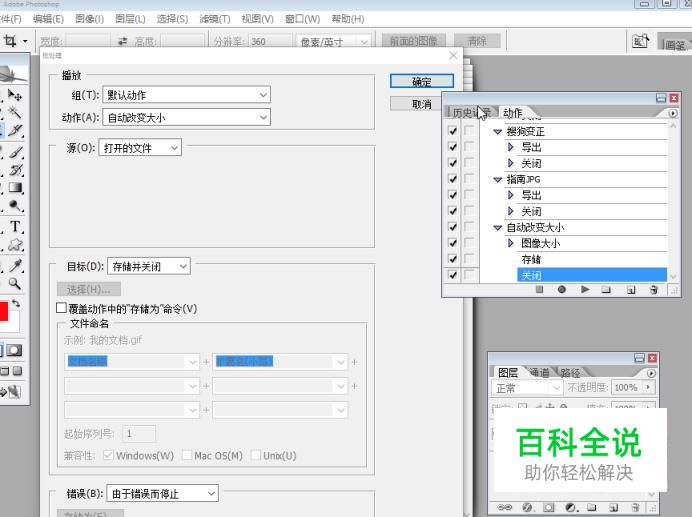The height and width of the screenshot is (517, 692).
Task: Open the 像素/英寸 resolution unit dropdown
Action: coord(333,42)
